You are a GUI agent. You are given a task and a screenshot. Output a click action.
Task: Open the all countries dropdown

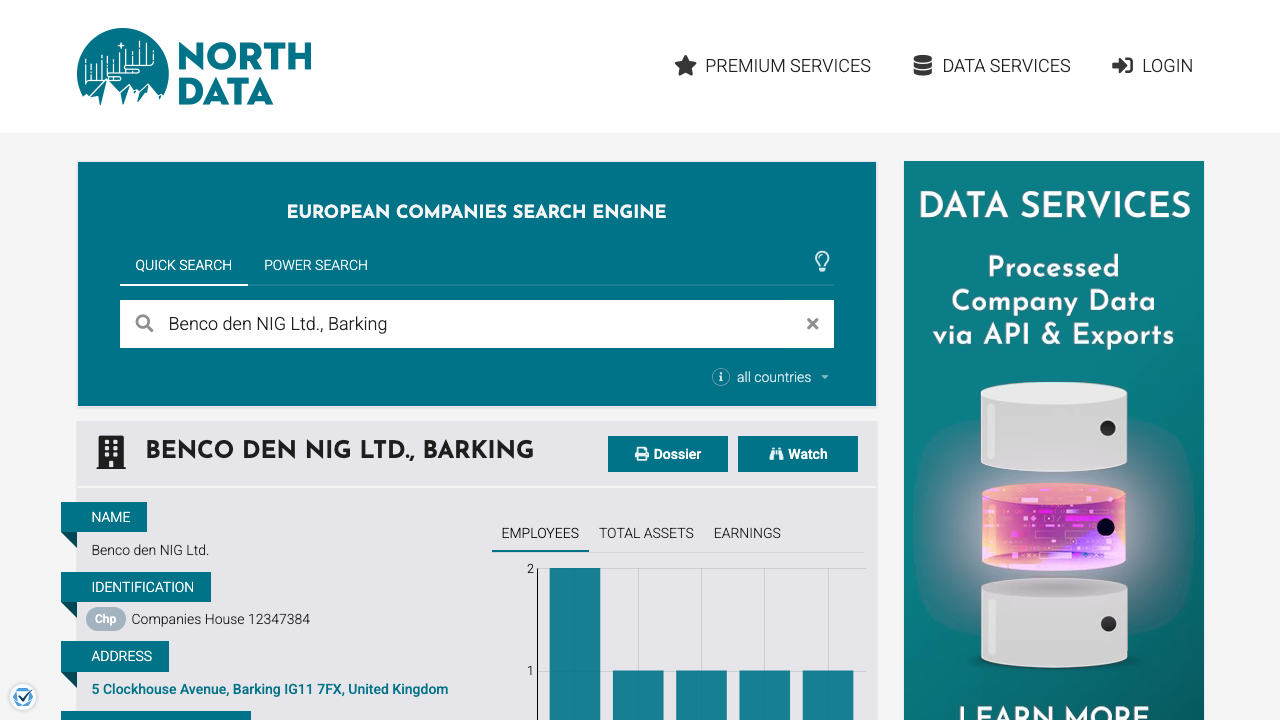[x=773, y=377]
